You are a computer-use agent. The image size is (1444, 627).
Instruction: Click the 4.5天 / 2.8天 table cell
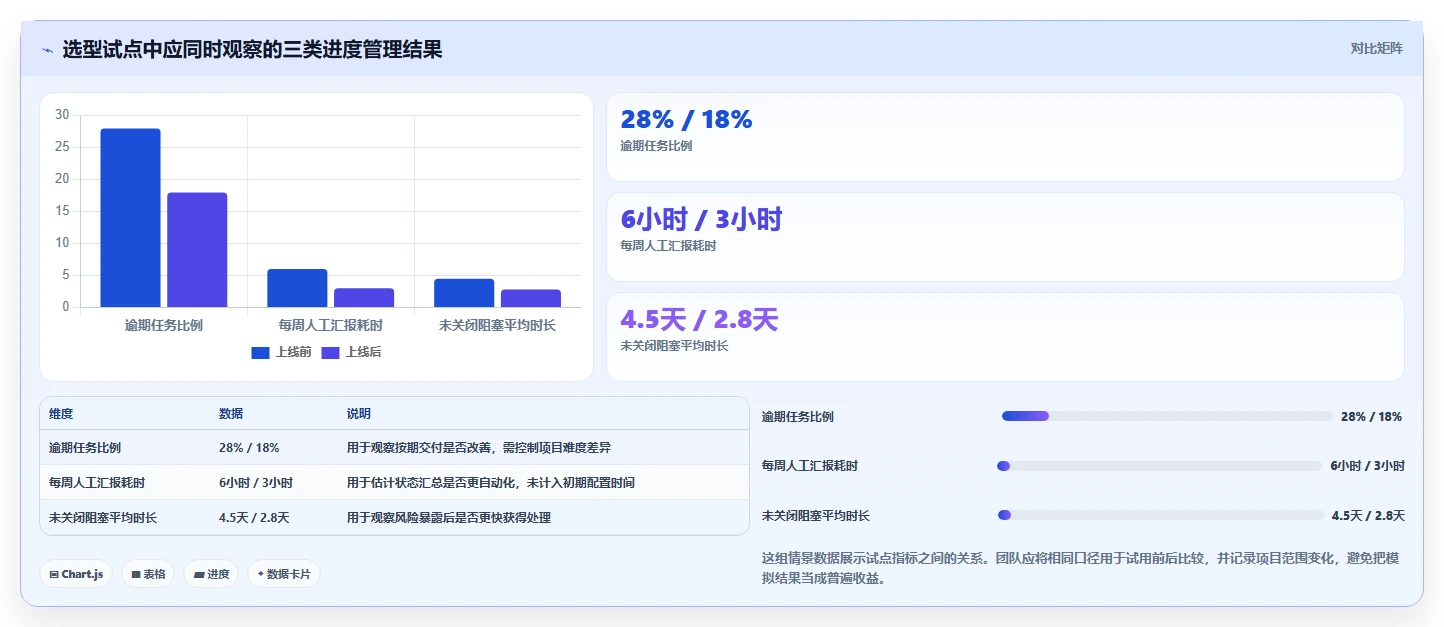click(254, 518)
